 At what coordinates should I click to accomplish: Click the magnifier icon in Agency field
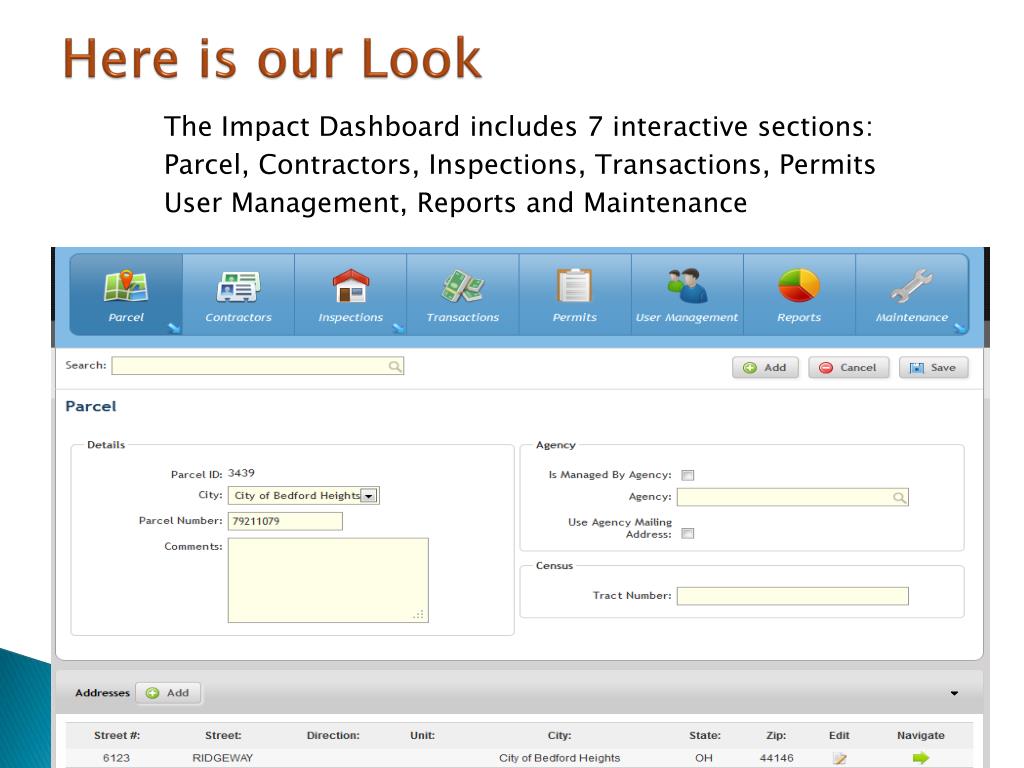(x=899, y=498)
